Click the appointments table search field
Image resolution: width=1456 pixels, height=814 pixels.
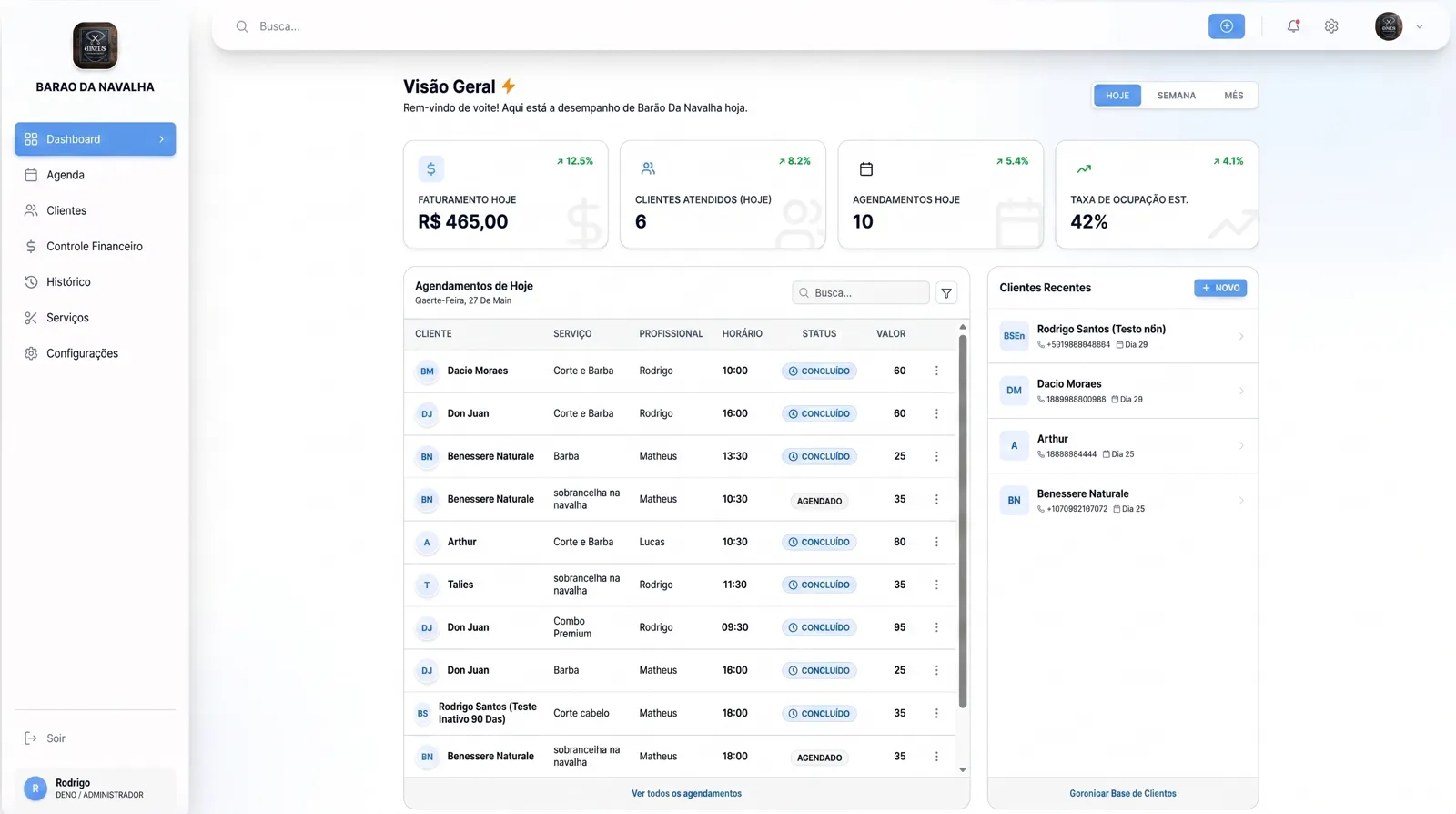click(861, 293)
